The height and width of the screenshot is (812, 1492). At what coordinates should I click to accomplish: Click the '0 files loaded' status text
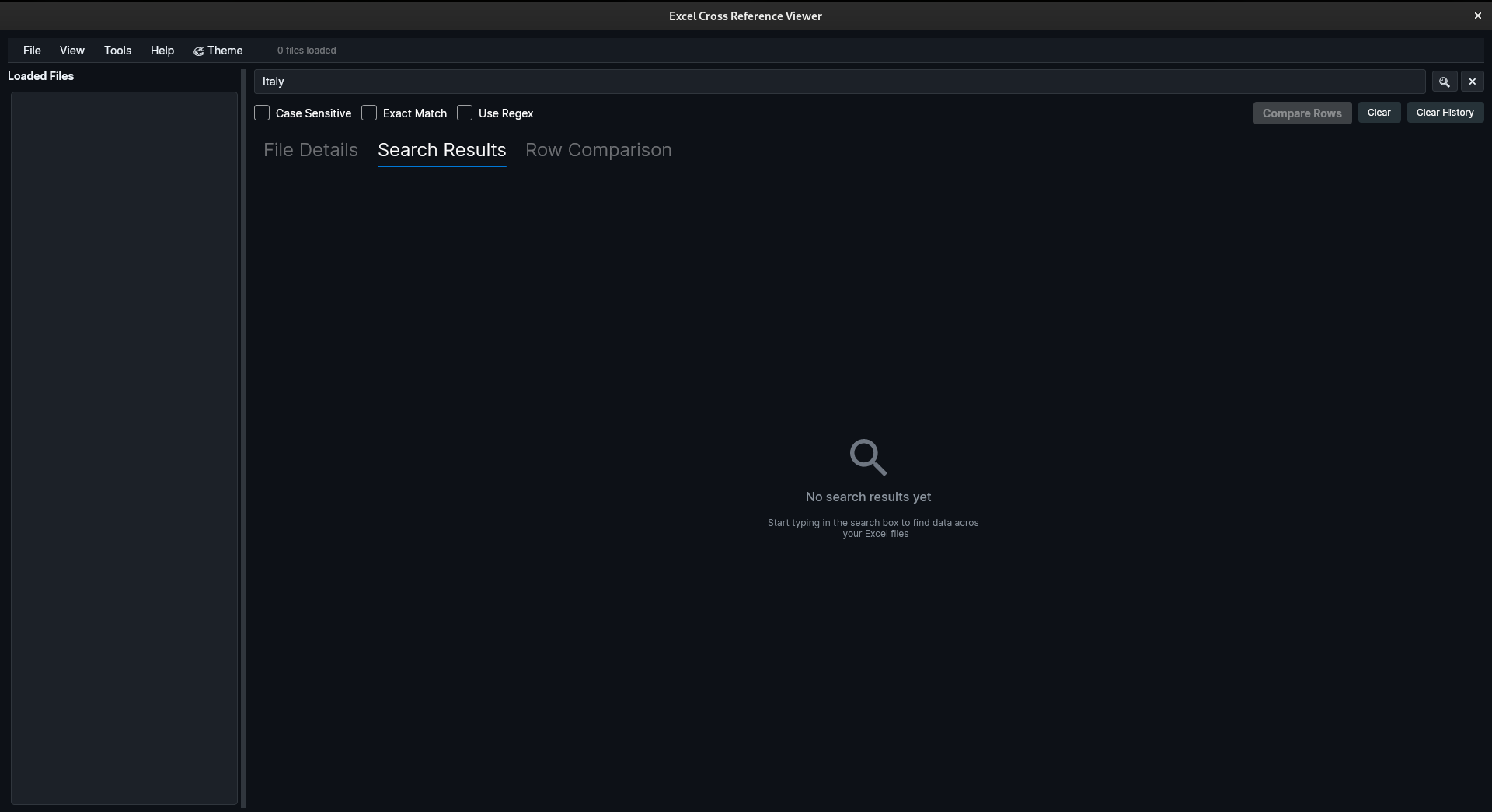point(306,51)
